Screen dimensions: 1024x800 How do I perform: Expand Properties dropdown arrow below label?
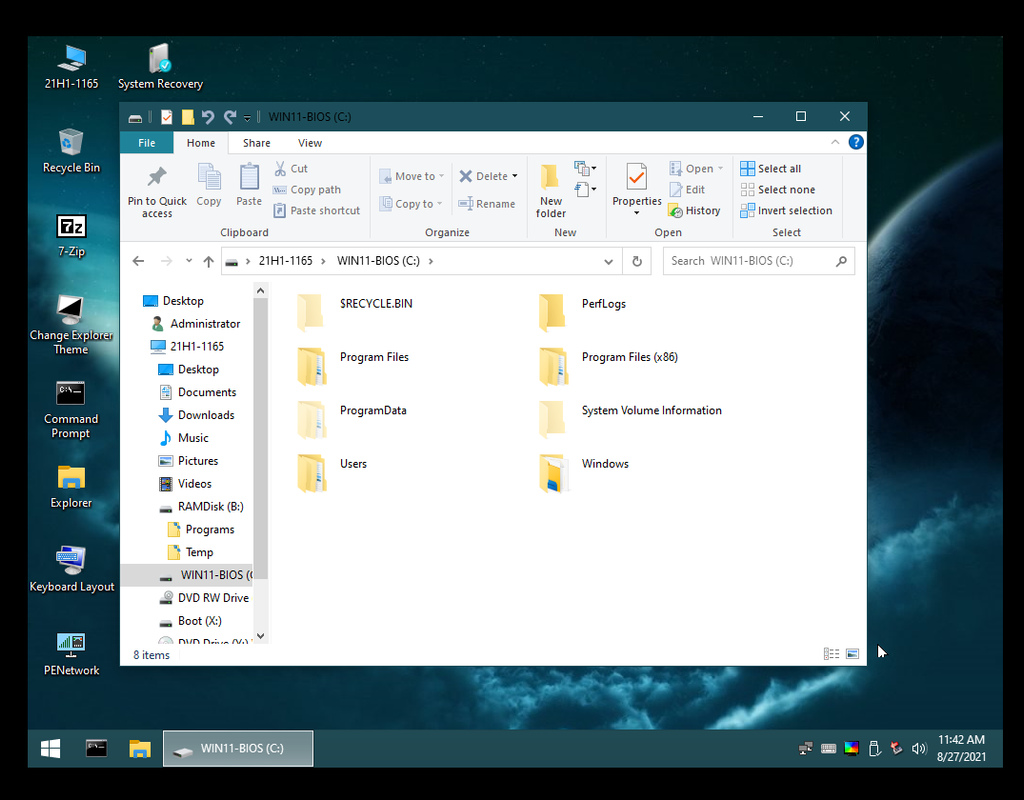click(x=636, y=213)
